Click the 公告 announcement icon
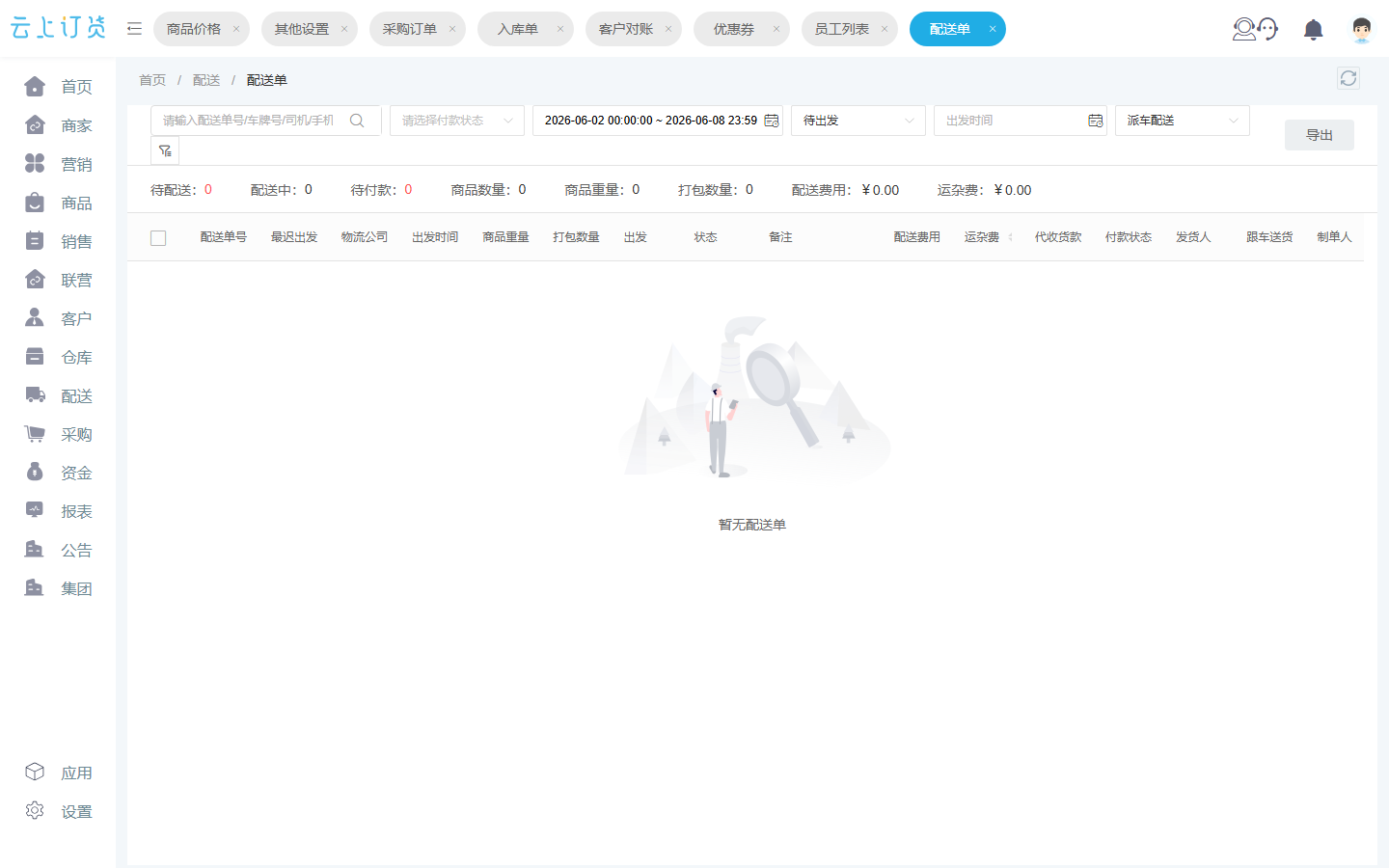The width and height of the screenshot is (1389, 868). pyautogui.click(x=35, y=550)
